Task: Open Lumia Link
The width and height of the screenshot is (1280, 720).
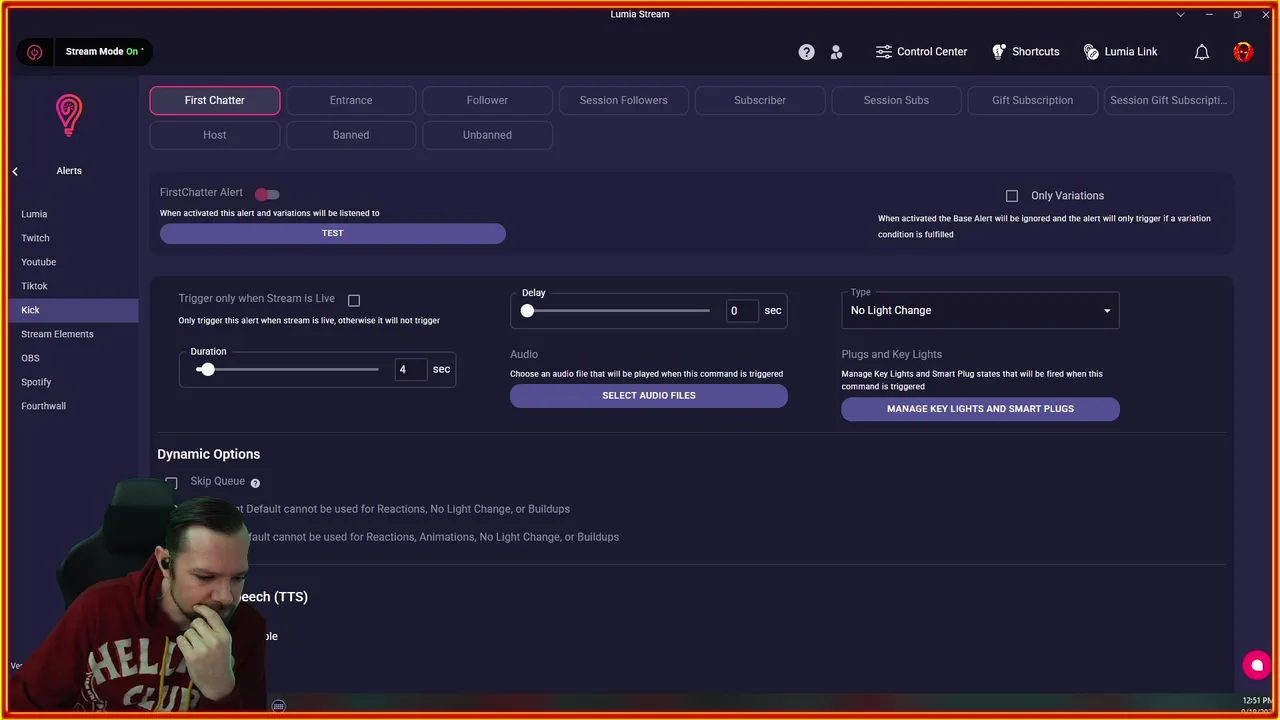Action: coord(1120,52)
